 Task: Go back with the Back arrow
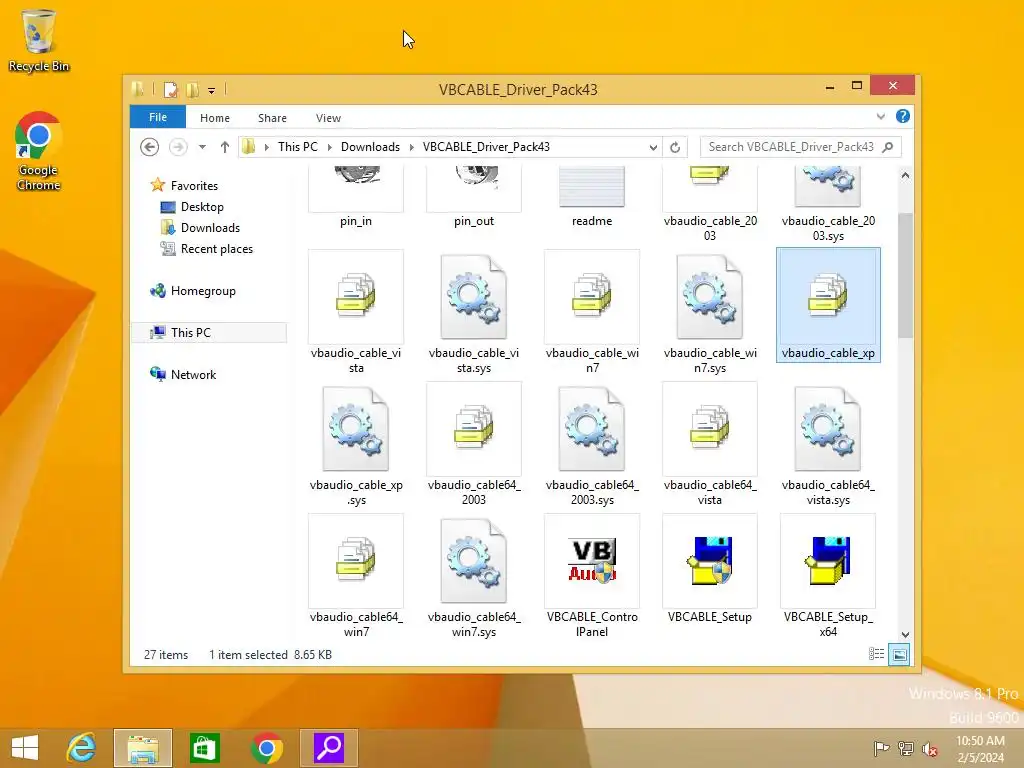(150, 147)
